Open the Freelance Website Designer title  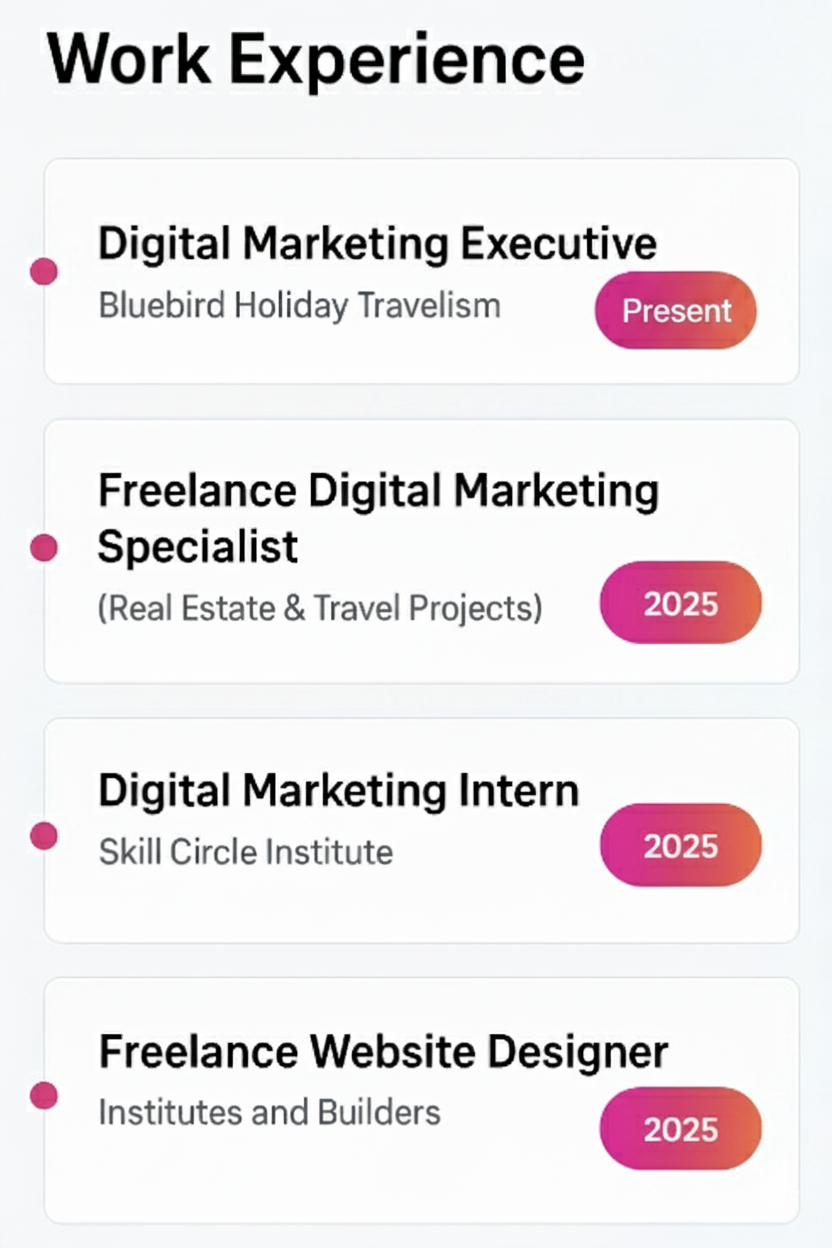point(383,1052)
